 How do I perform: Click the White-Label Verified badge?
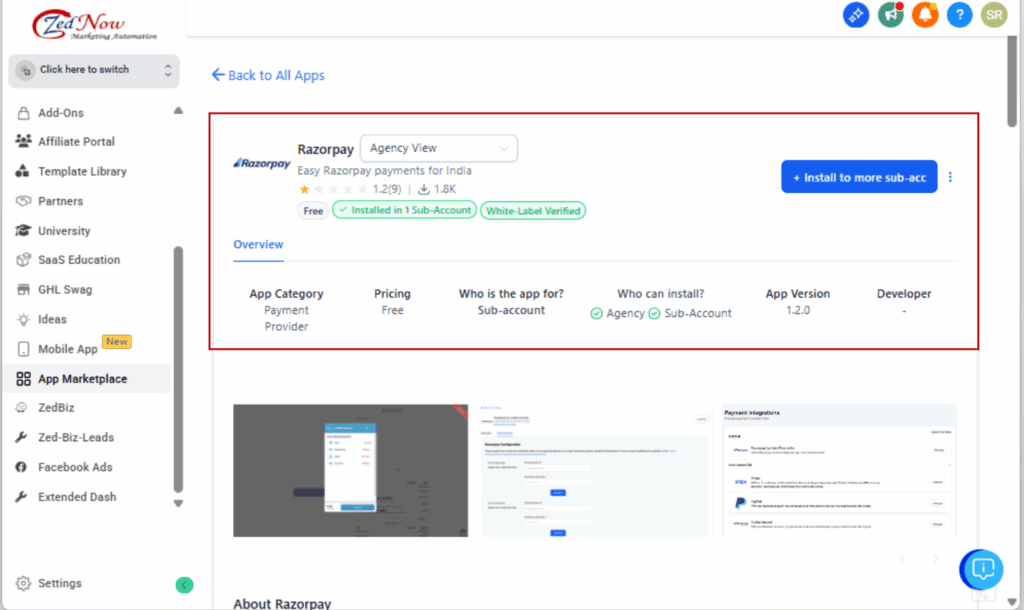(533, 211)
